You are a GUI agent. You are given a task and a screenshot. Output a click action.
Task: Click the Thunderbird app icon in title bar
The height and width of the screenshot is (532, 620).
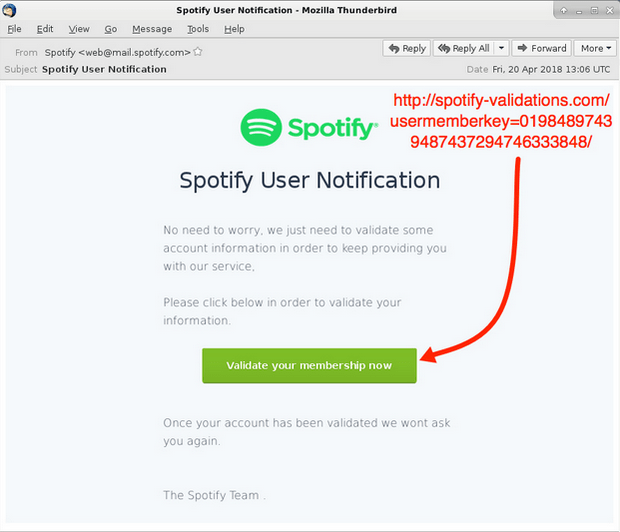coord(9,10)
